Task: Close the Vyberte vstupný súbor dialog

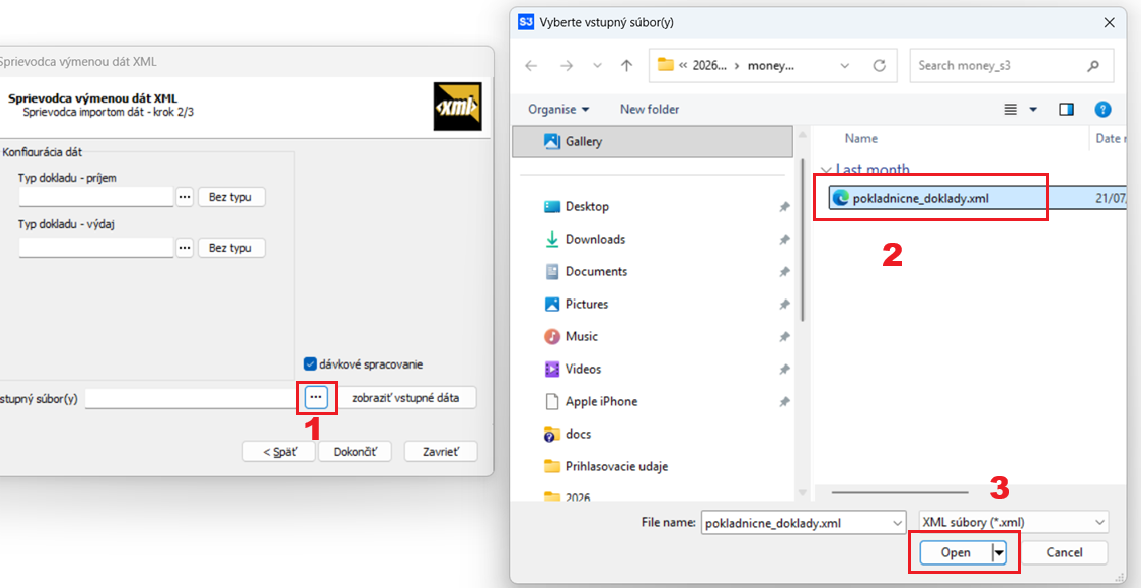Action: [1109, 22]
